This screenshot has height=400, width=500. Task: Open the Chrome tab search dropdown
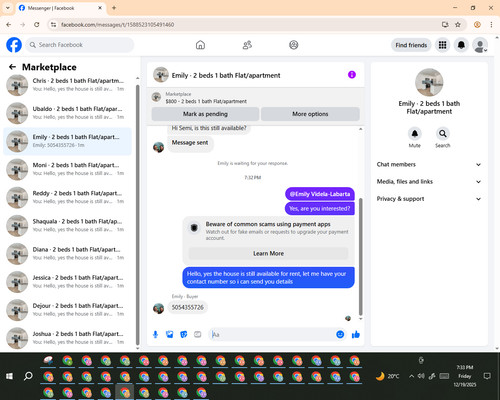[8, 8]
